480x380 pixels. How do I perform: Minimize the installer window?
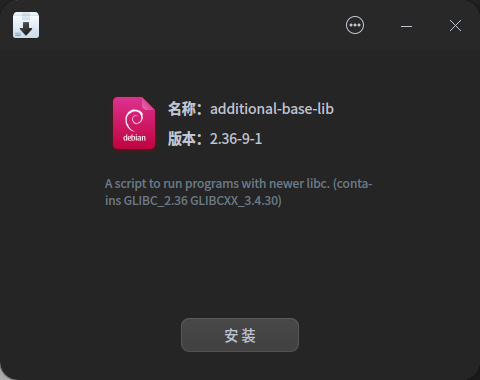pyautogui.click(x=406, y=26)
